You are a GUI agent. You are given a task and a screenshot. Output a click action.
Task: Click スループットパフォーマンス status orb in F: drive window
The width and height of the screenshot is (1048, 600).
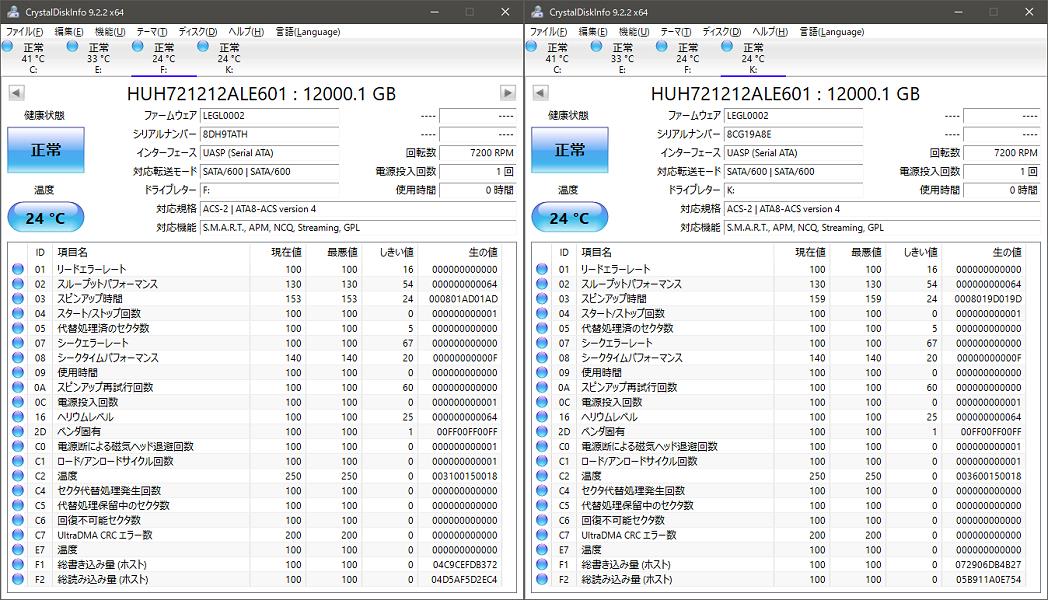pos(18,284)
